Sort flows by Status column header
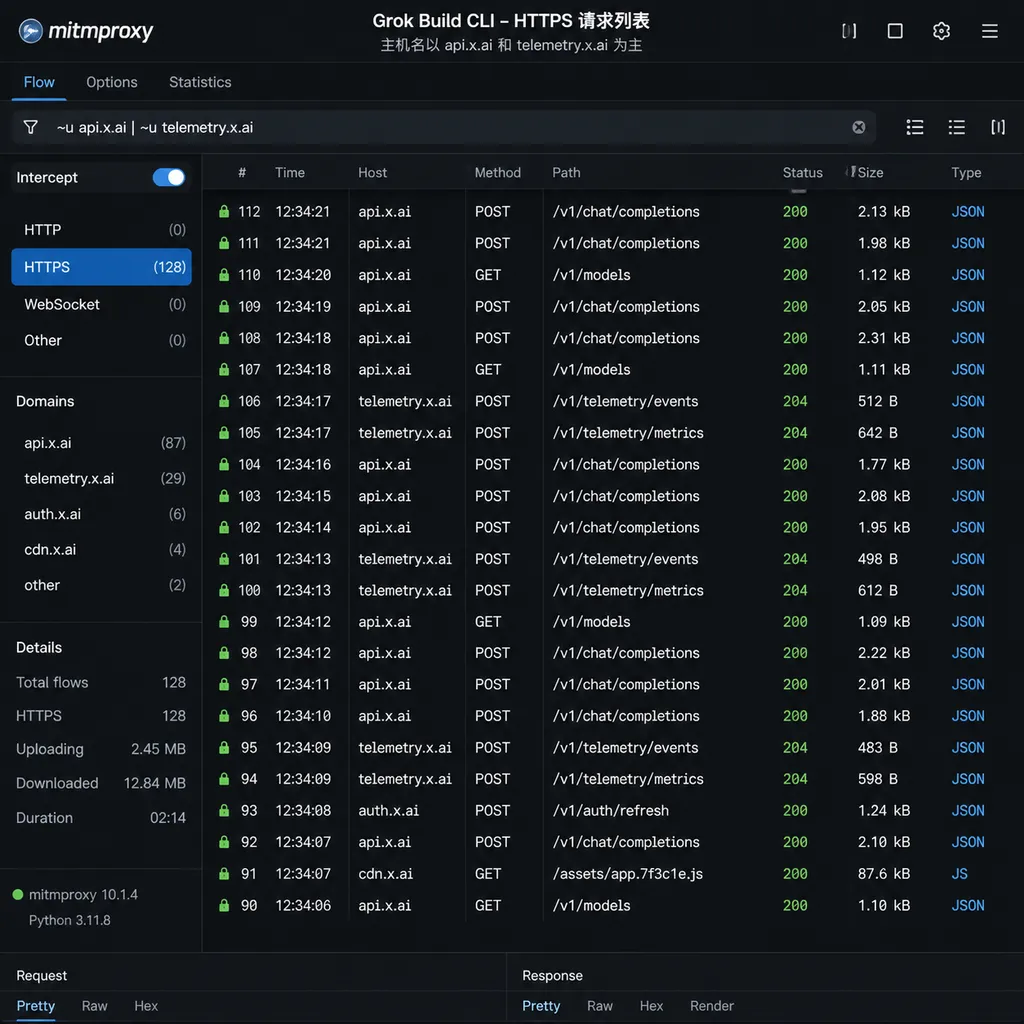 coord(803,172)
